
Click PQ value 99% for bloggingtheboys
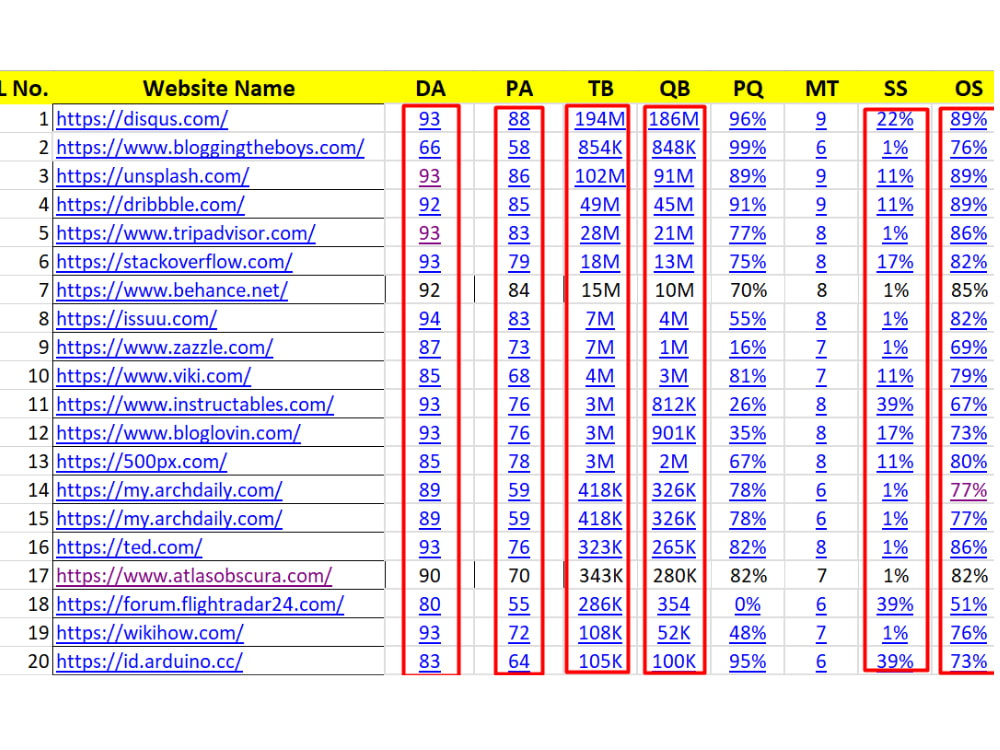coord(747,148)
